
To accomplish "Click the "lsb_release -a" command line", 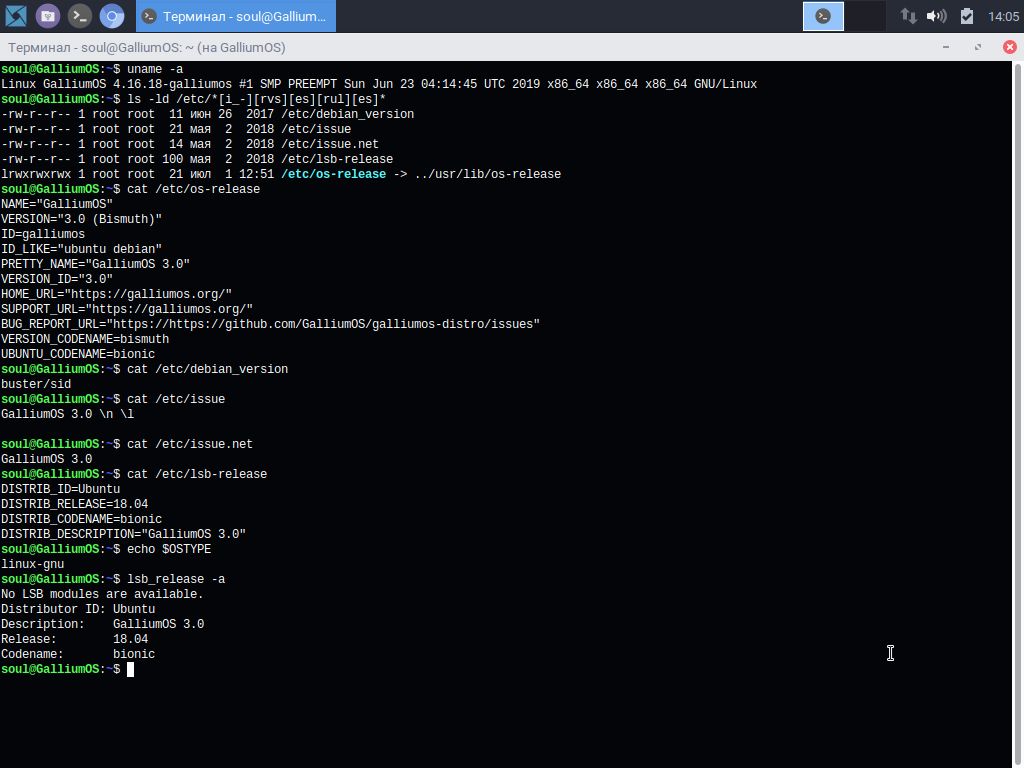I will tap(113, 580).
